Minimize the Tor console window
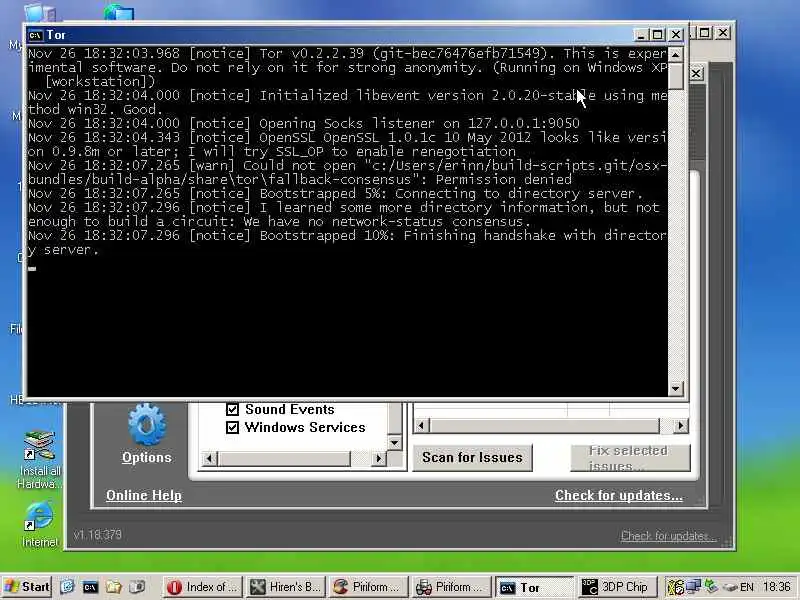Image resolution: width=800 pixels, height=600 pixels. pyautogui.click(x=640, y=35)
